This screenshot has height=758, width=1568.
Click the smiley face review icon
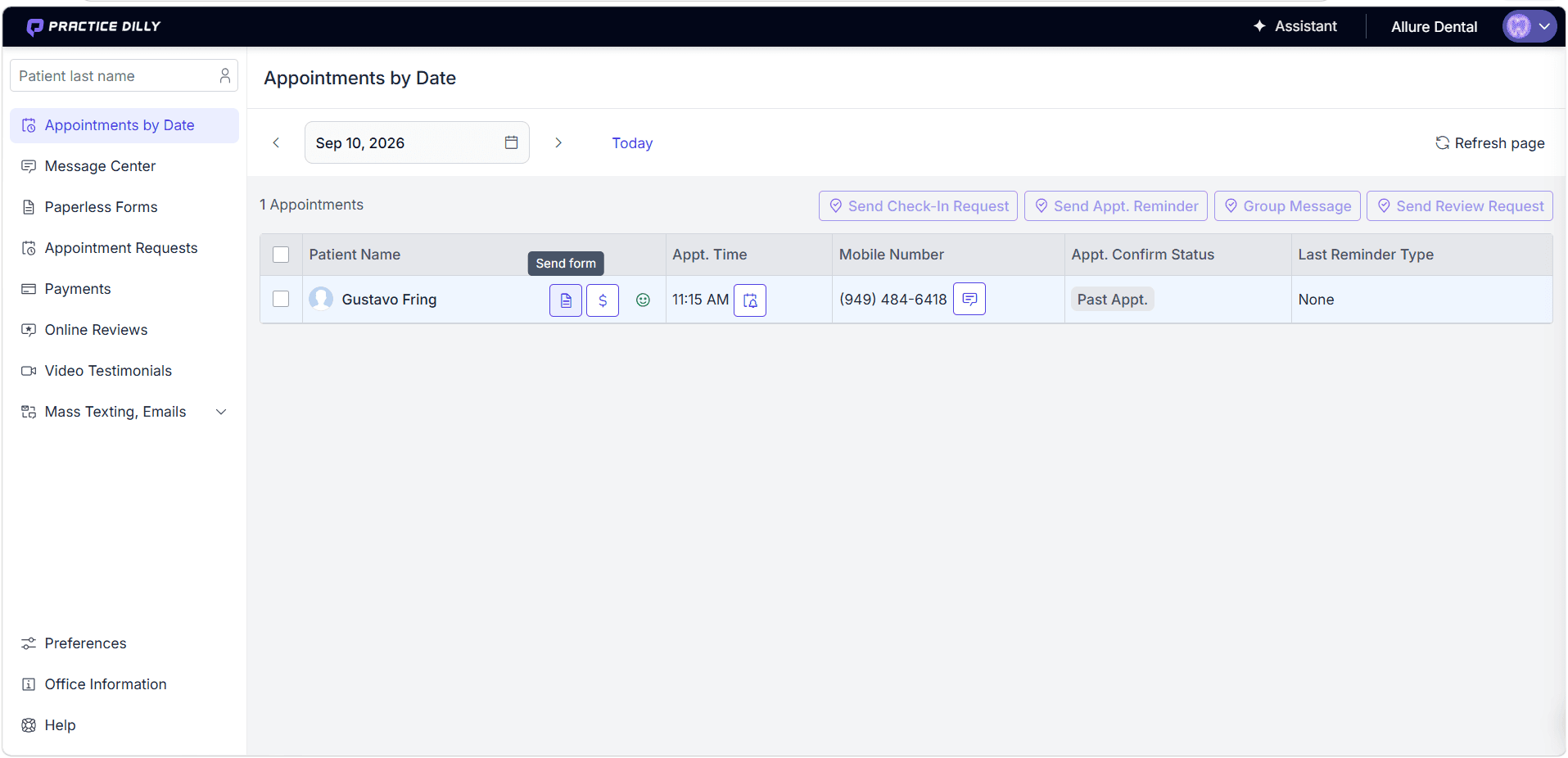(x=644, y=300)
